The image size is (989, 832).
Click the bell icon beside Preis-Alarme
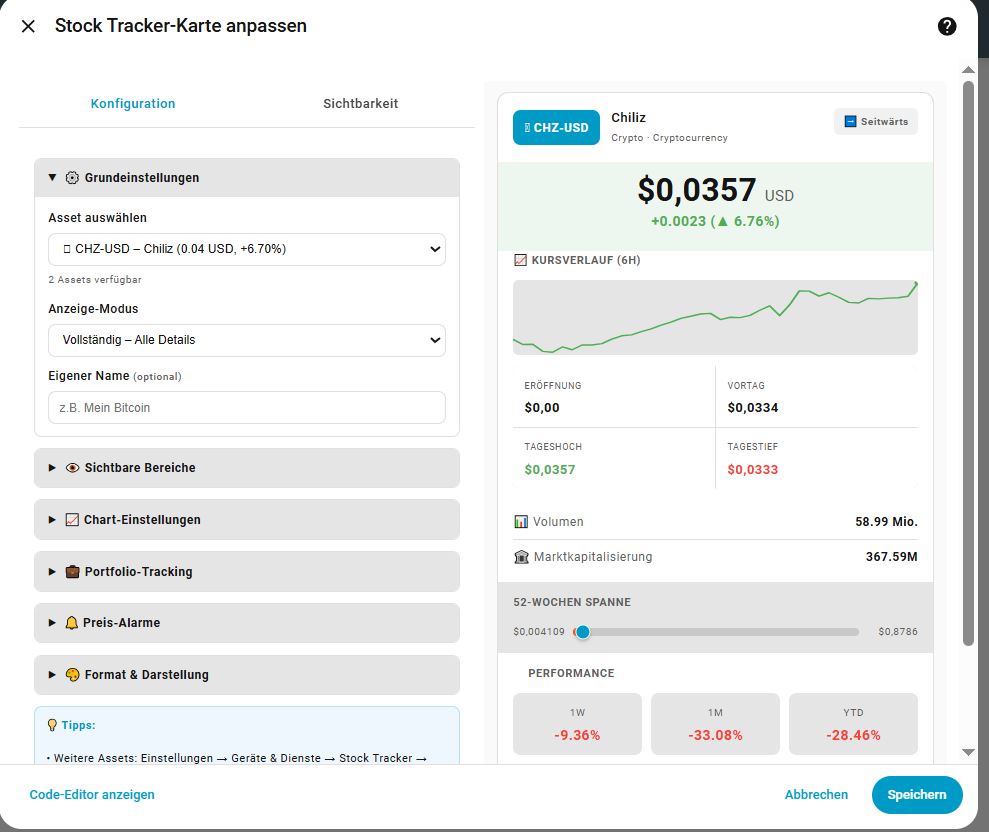point(72,623)
